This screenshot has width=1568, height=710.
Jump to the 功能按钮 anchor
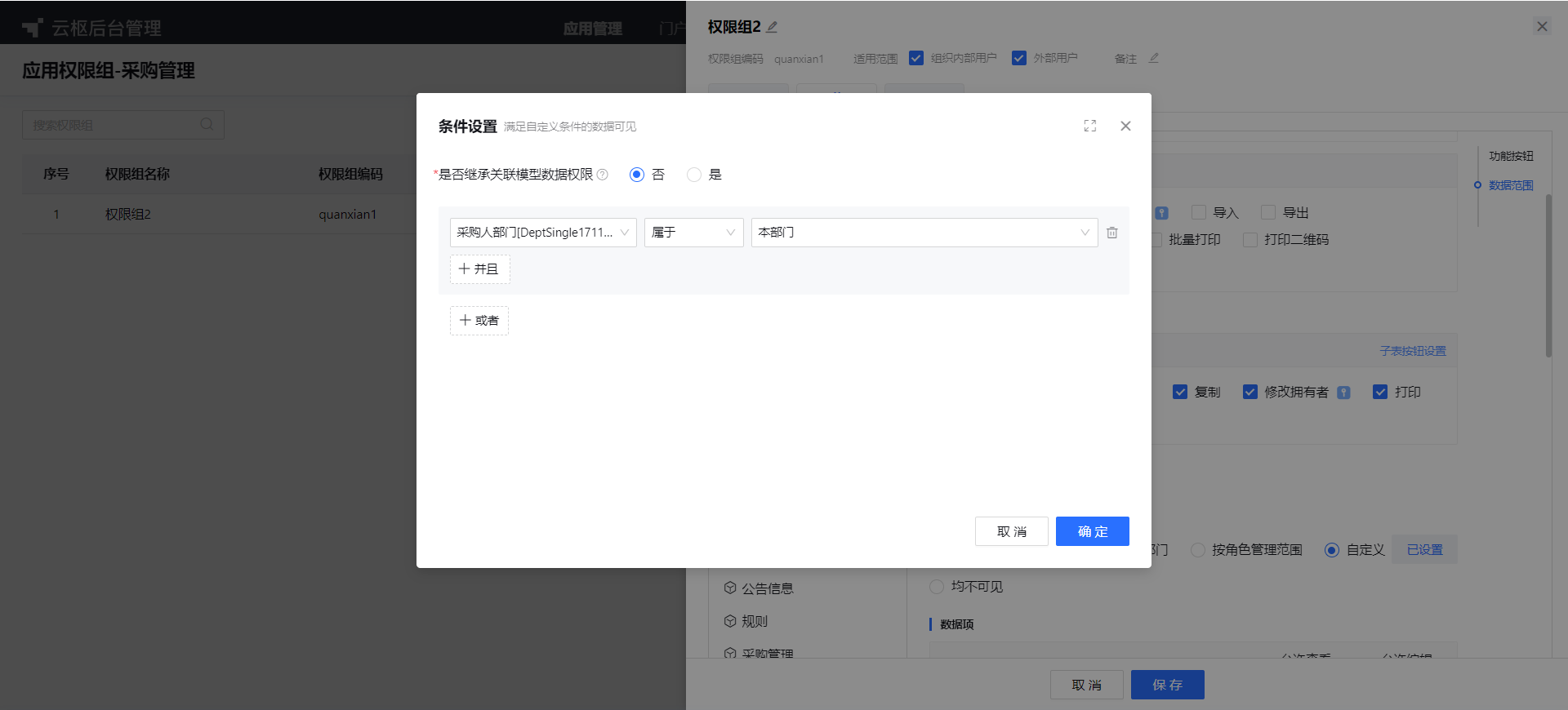click(1511, 156)
